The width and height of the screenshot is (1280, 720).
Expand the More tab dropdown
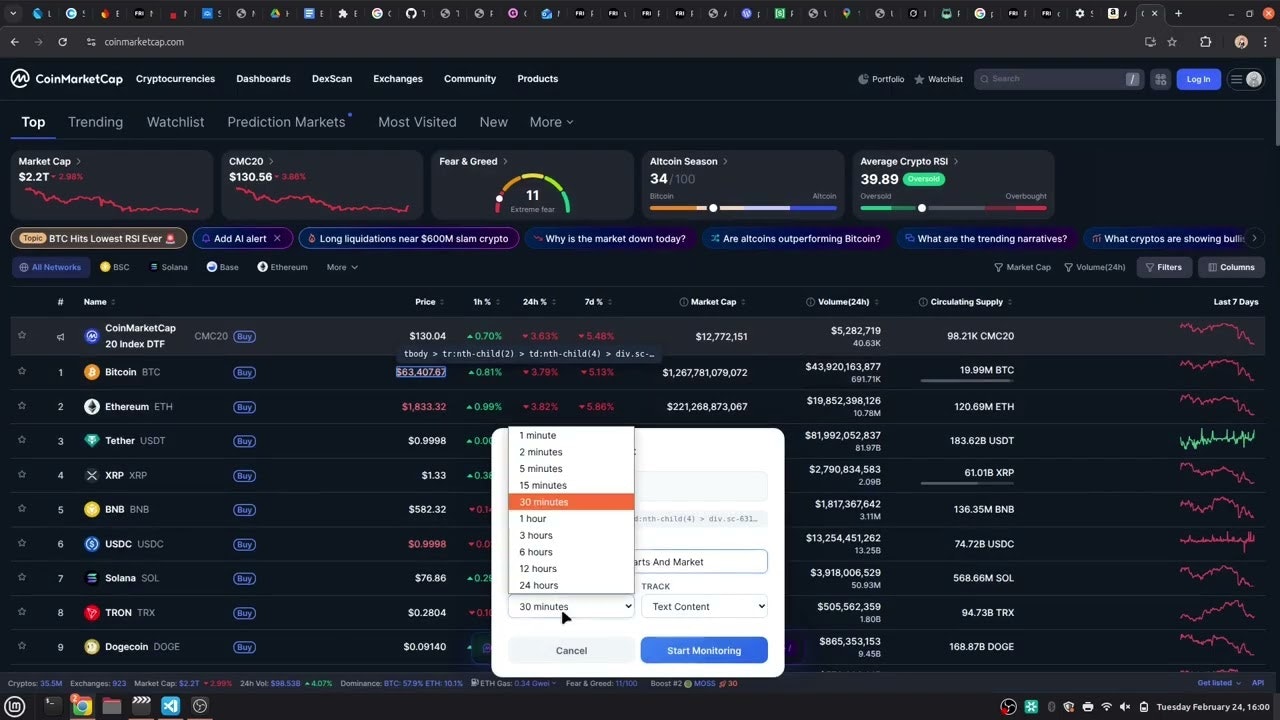pos(551,122)
